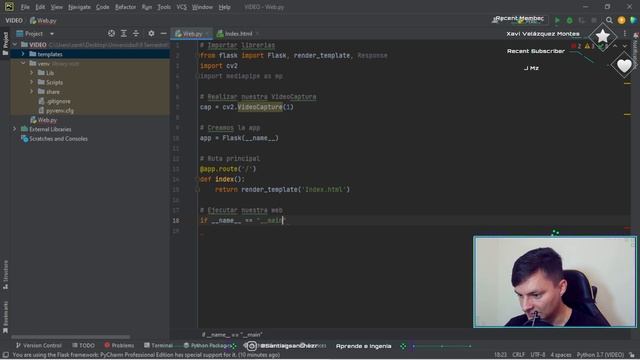The image size is (640, 360).
Task: Toggle the Version Control tool window
Action: 38,345
